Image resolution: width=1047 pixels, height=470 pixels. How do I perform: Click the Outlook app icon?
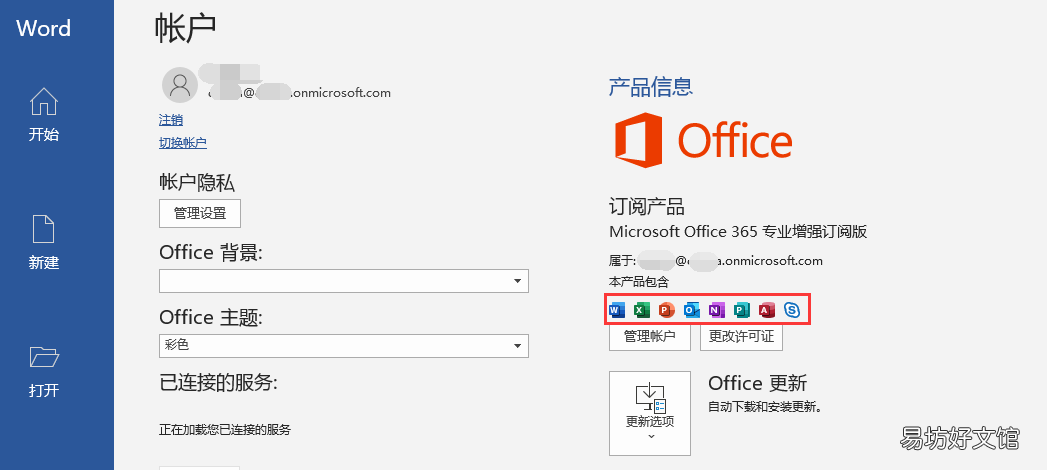pyautogui.click(x=692, y=310)
